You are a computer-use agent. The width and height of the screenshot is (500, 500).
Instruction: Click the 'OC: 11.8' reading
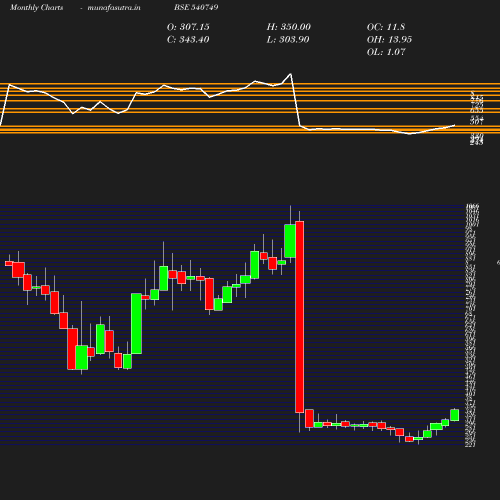pos(386,27)
